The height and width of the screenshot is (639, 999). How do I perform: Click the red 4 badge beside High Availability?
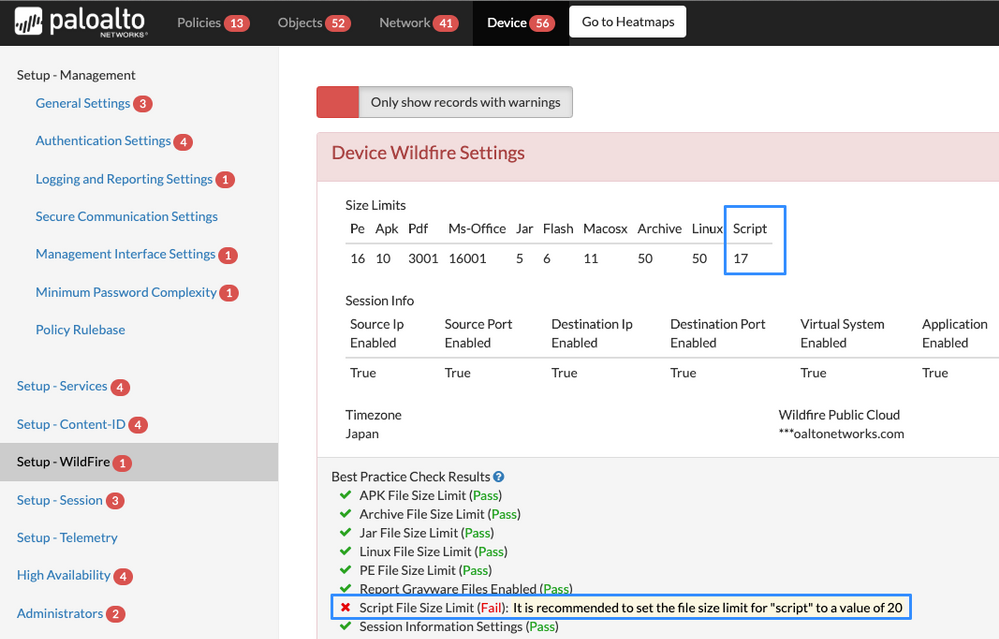tap(123, 576)
